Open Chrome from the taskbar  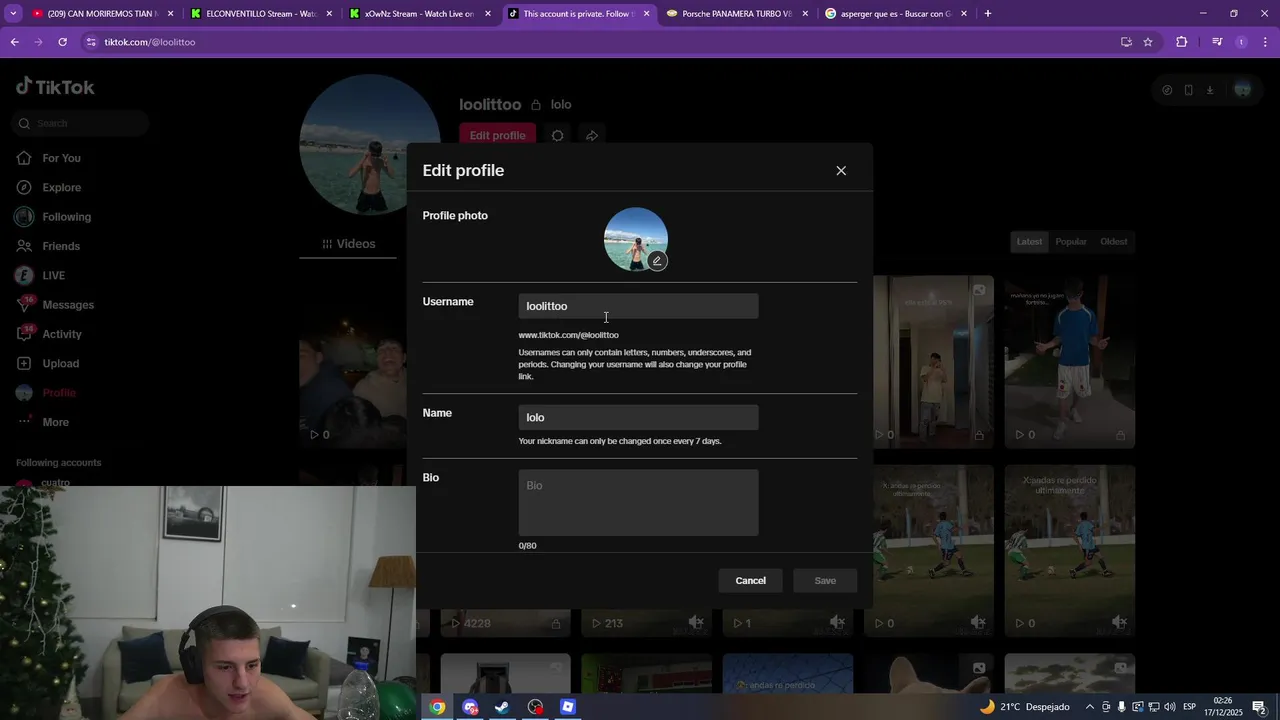437,707
